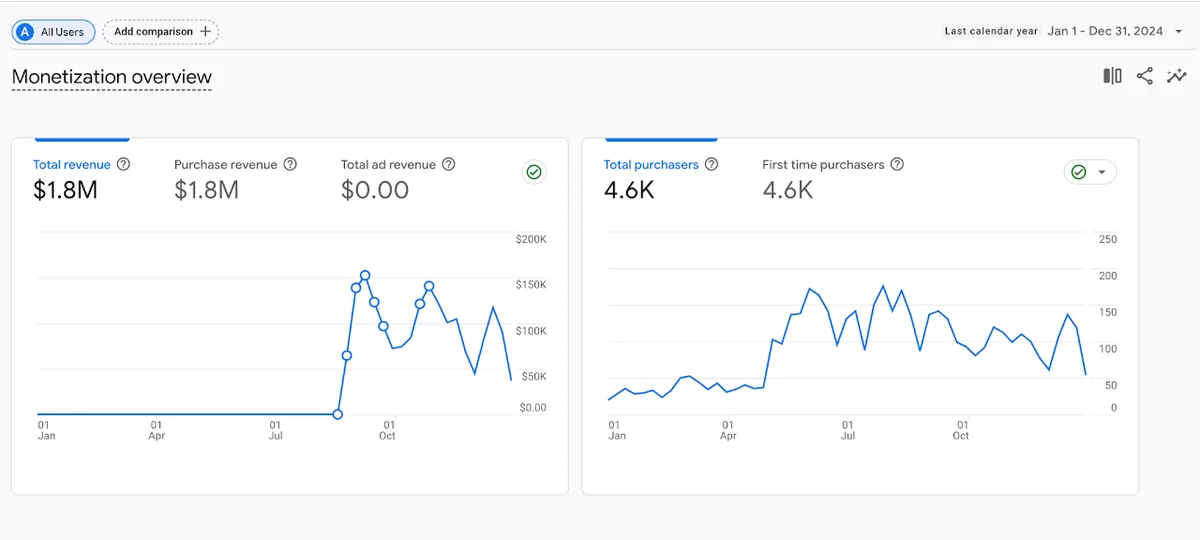Image resolution: width=1200 pixels, height=540 pixels.
Task: Click the All Users segment chip
Action: point(54,32)
